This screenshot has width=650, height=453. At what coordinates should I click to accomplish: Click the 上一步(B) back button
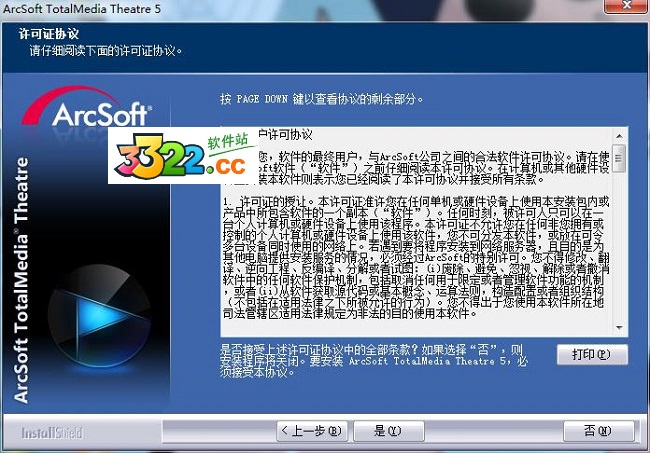[312, 431]
